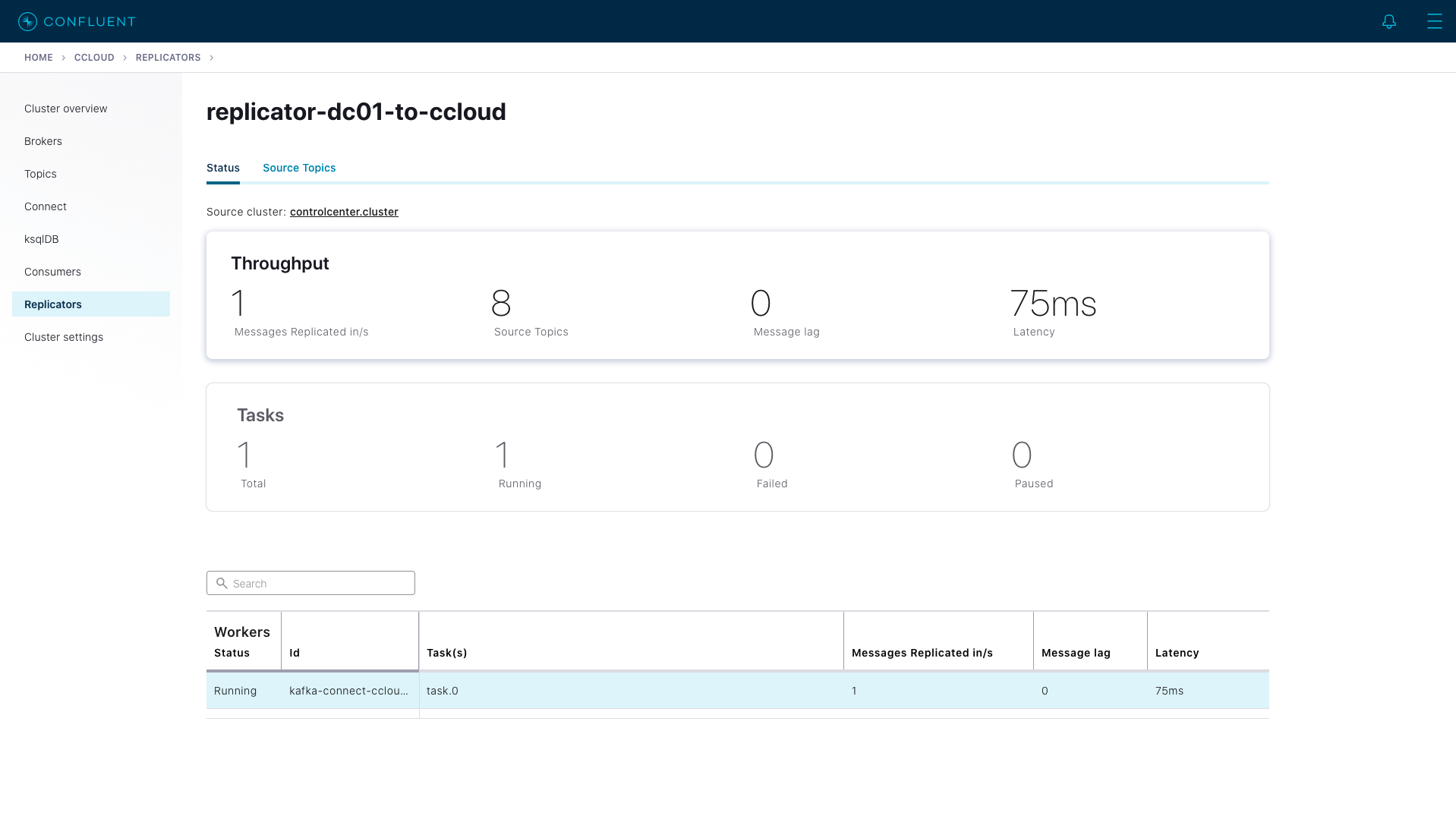Open ksqlDB in sidebar
The image size is (1456, 819).
click(x=91, y=239)
